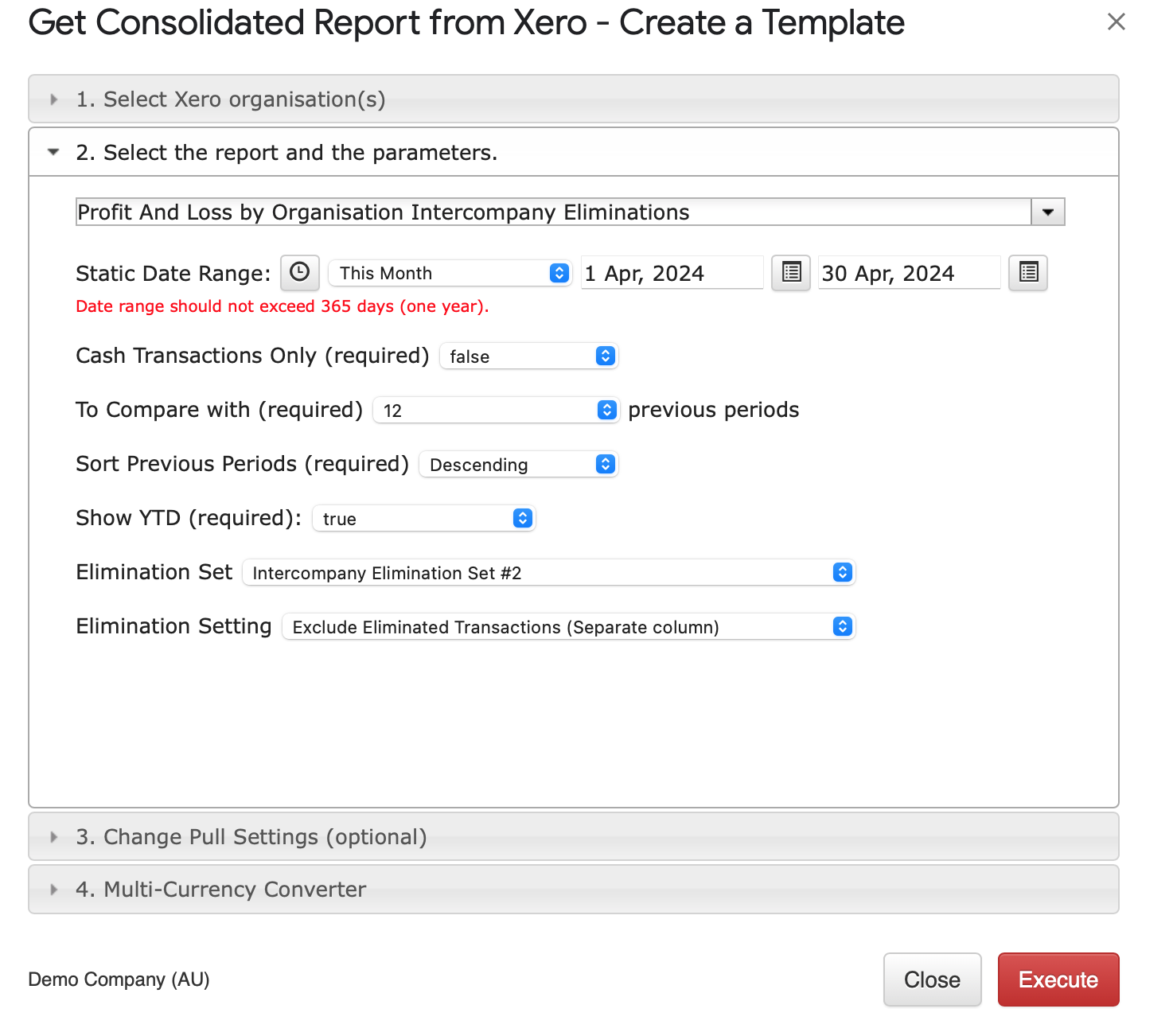Expand section 1 Select Xero organisation(s)
Screen dimensions: 1173x1036
tap(573, 99)
